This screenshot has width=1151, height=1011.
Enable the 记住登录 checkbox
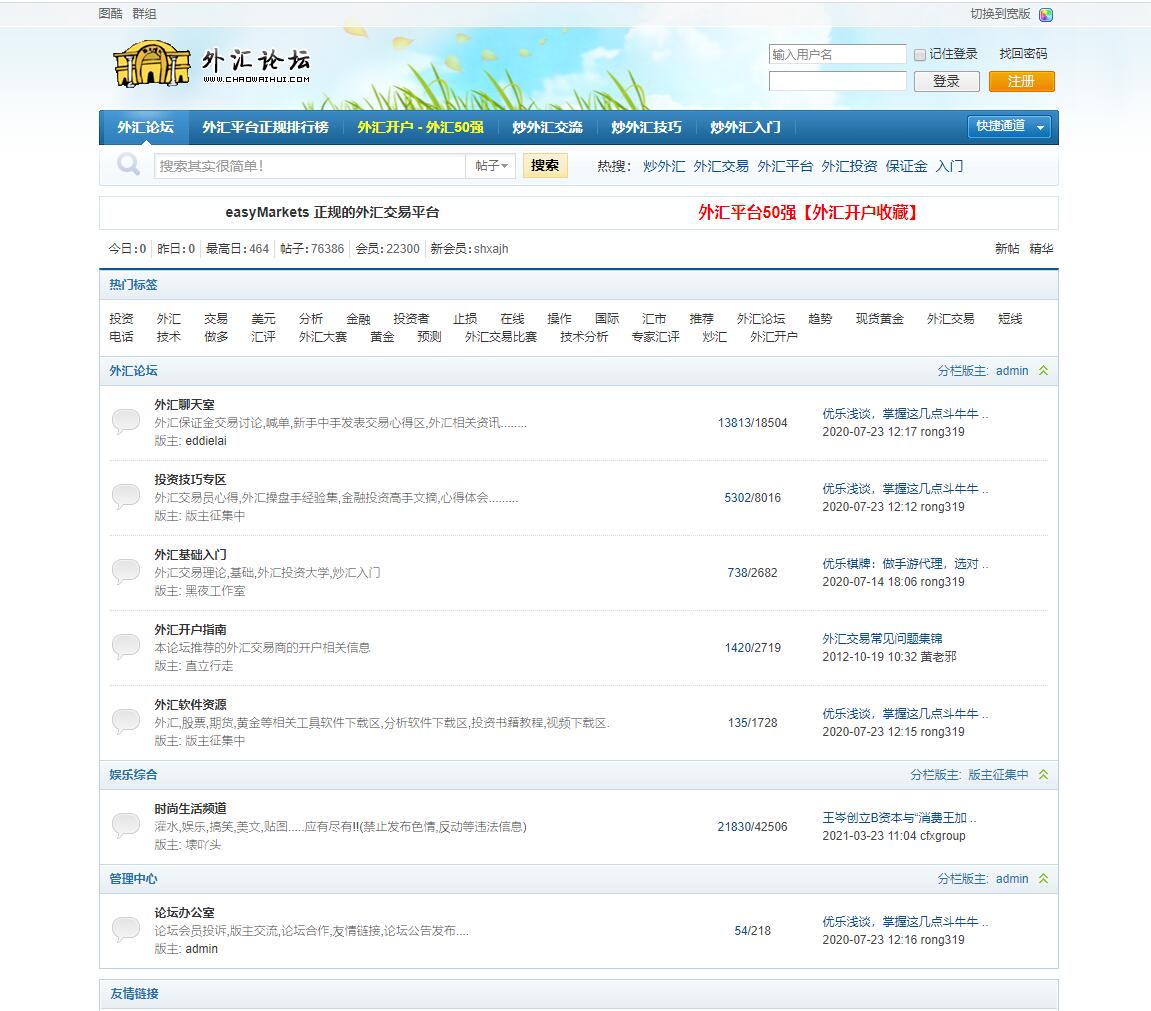[x=920, y=55]
